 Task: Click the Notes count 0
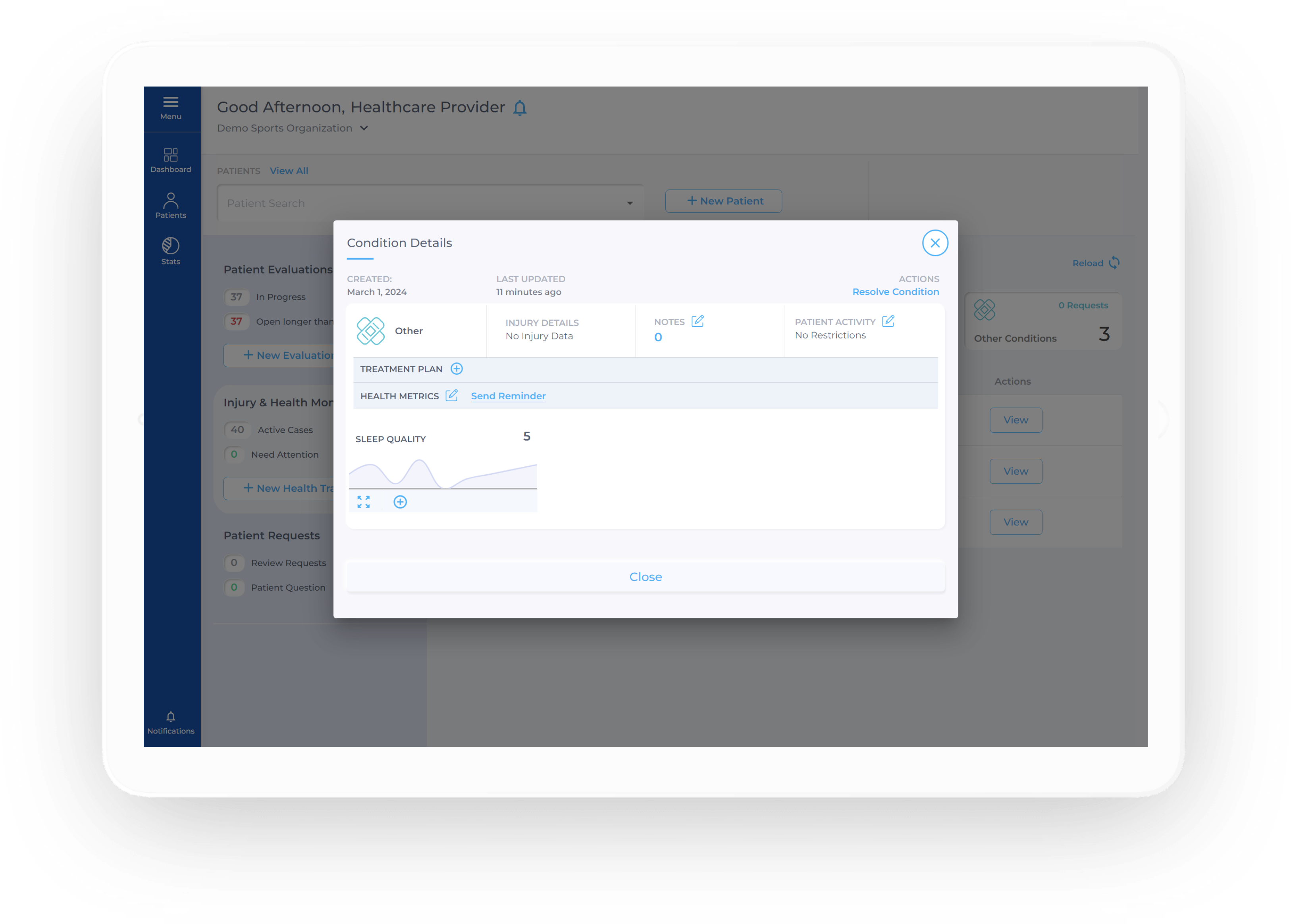pyautogui.click(x=658, y=337)
